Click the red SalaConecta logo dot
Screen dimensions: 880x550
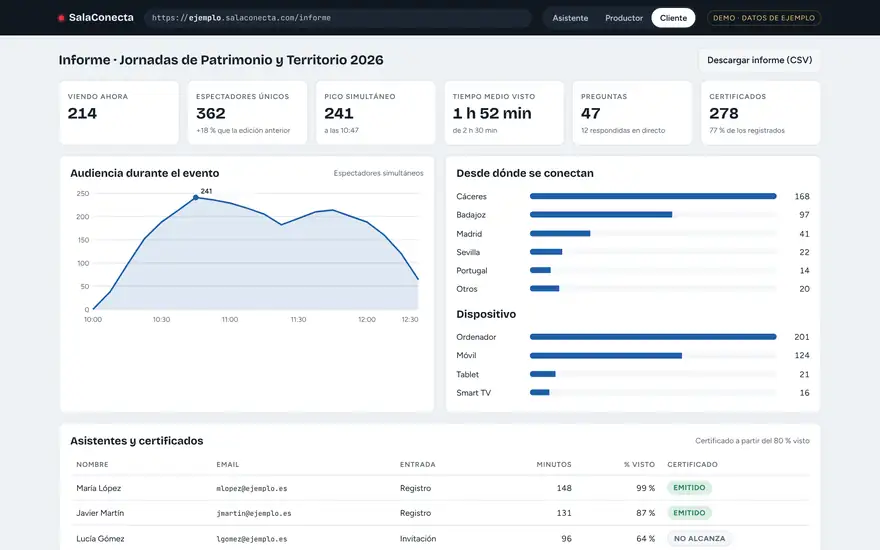pos(61,18)
